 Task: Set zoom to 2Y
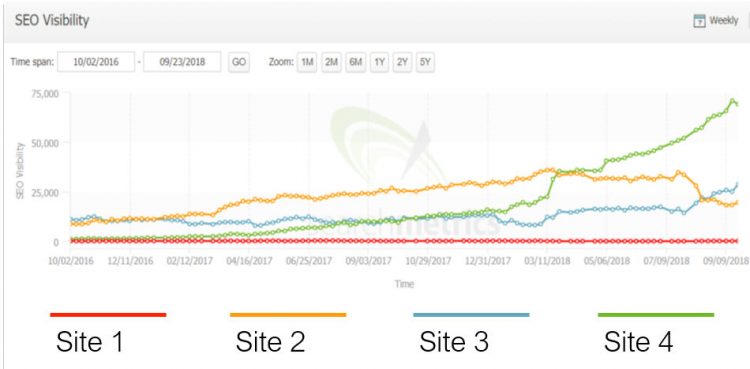pos(402,62)
